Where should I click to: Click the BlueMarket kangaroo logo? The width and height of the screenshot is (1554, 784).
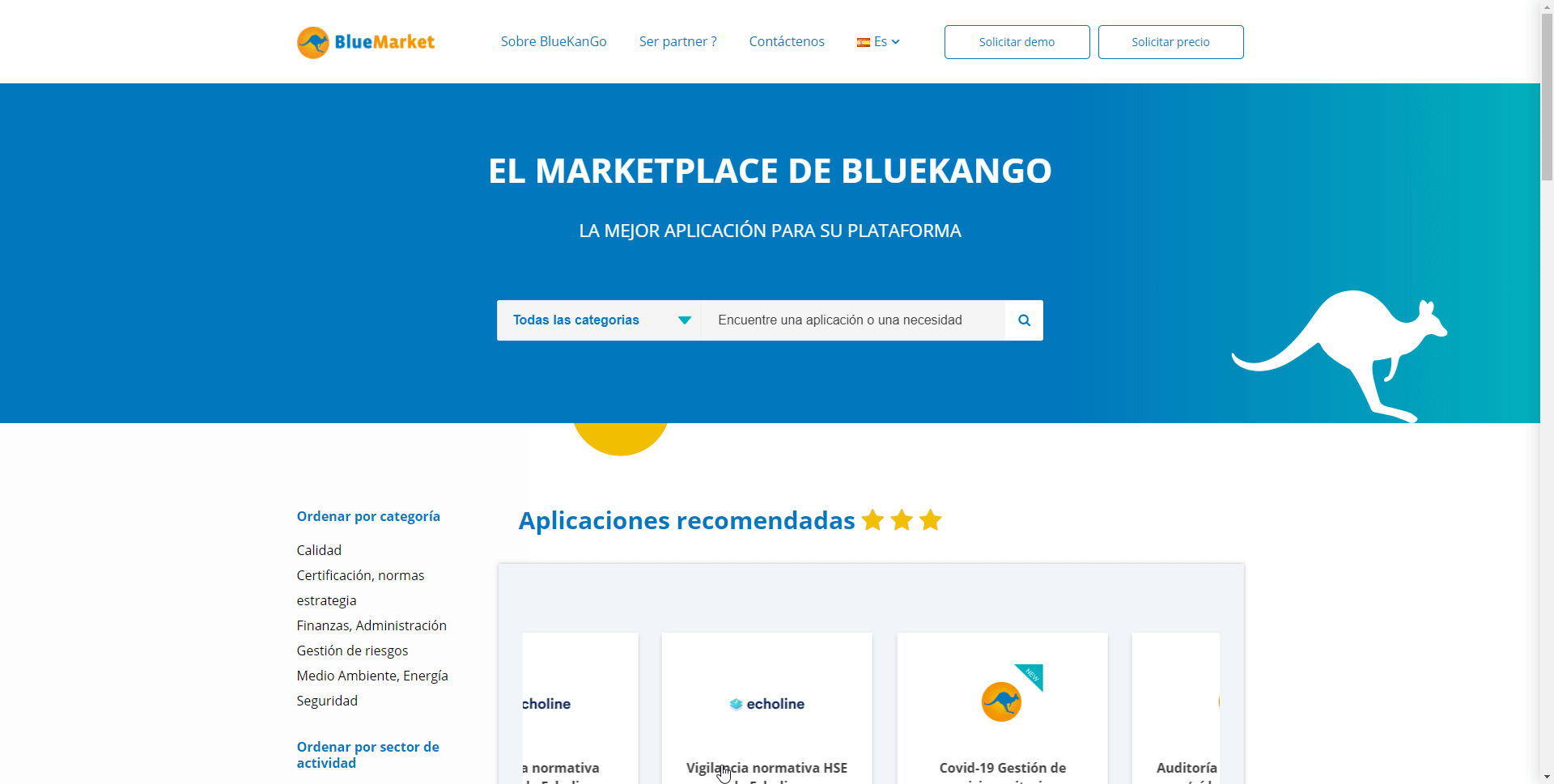[x=366, y=42]
